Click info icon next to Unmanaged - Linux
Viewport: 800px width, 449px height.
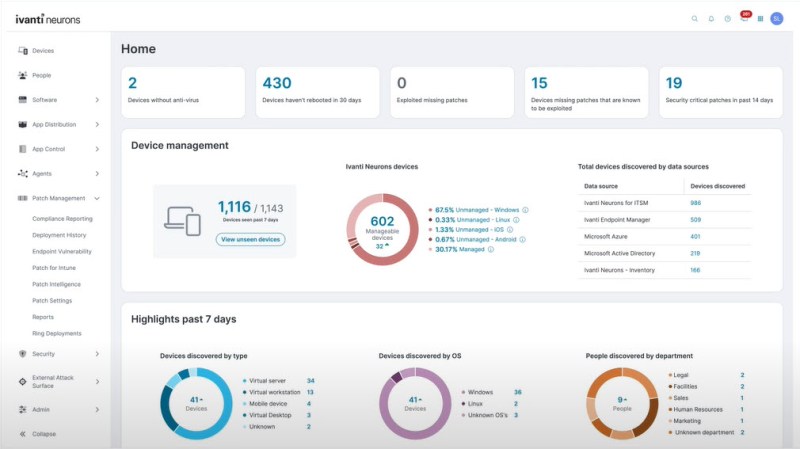[516, 220]
